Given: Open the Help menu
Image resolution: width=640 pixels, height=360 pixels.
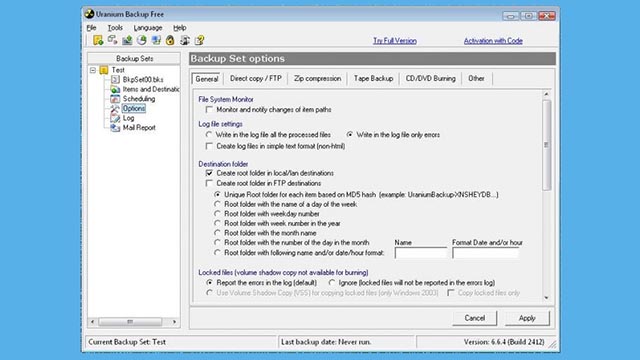Looking at the screenshot, I should click(x=180, y=28).
